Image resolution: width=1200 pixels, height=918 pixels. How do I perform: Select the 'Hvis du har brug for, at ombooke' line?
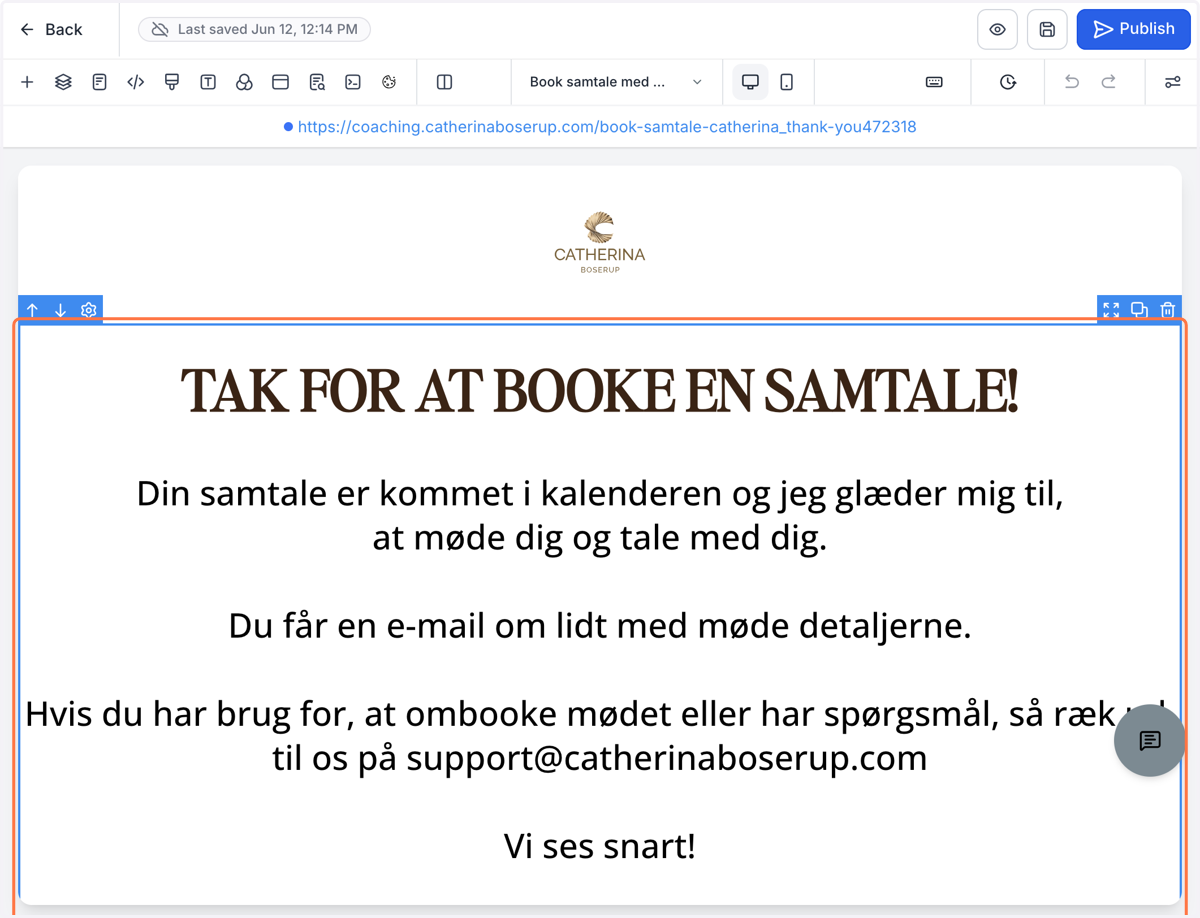[595, 714]
